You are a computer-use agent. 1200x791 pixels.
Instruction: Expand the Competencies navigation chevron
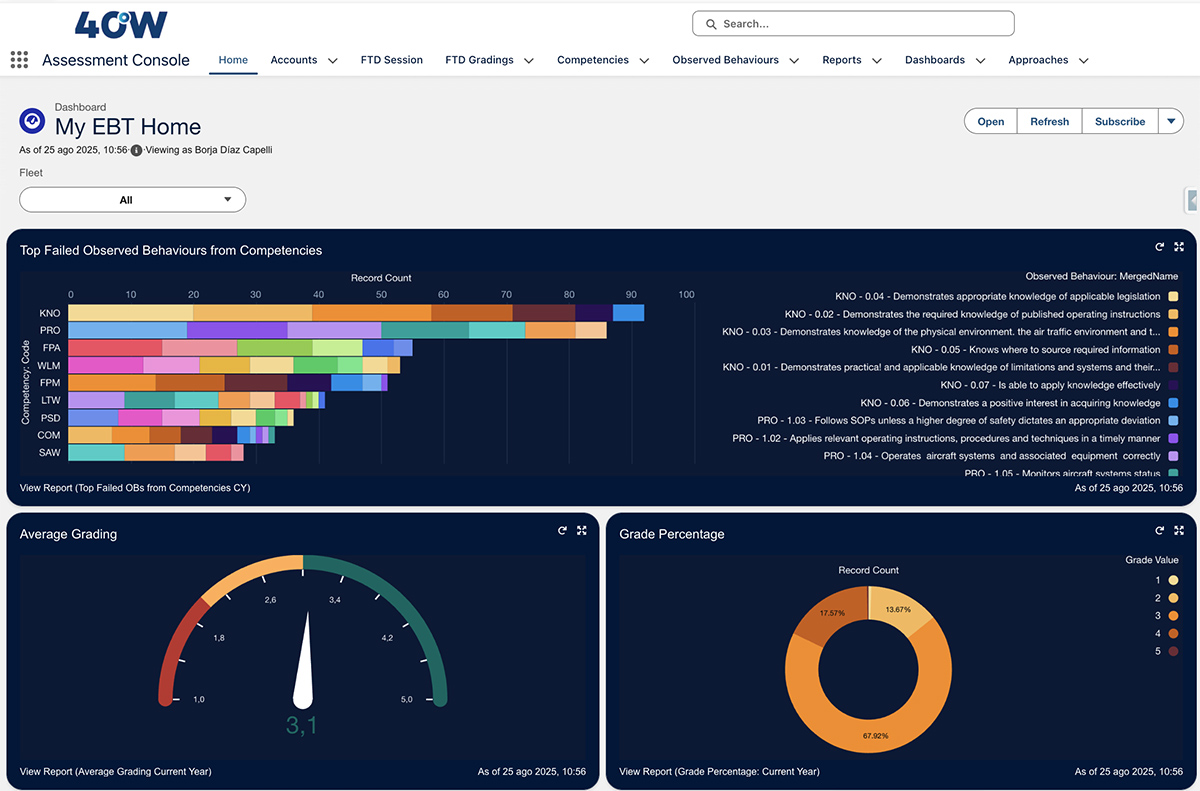pyautogui.click(x=644, y=61)
